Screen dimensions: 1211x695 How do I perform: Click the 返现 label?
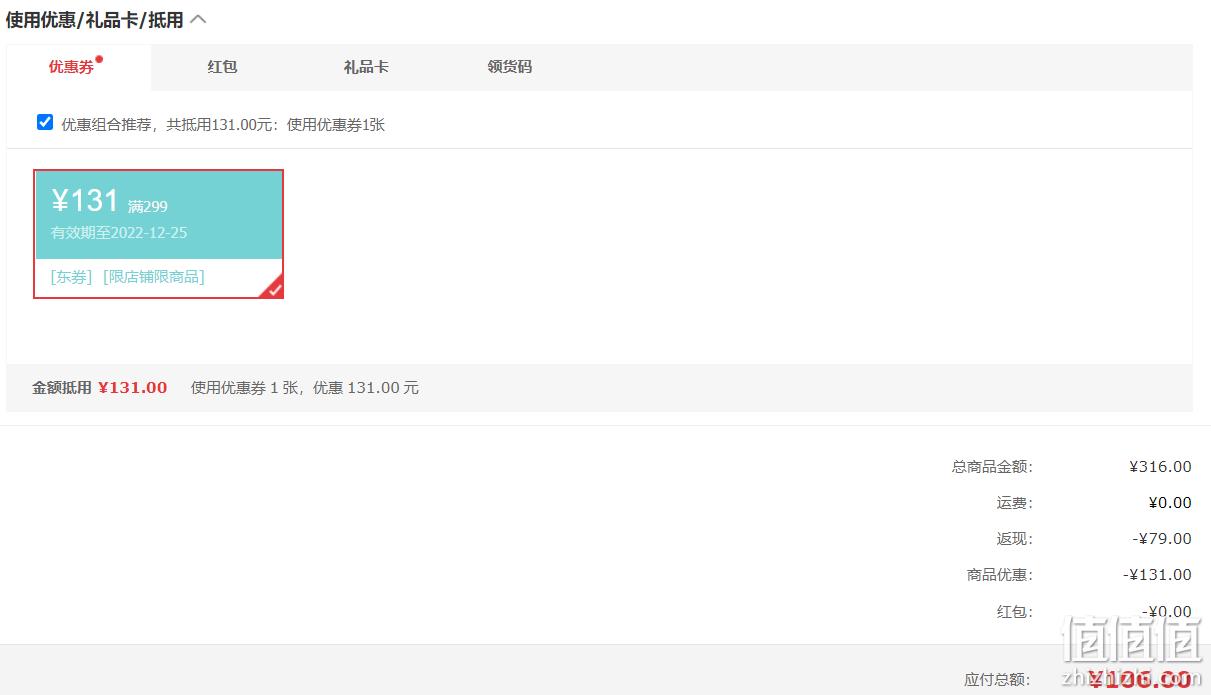[1014, 539]
